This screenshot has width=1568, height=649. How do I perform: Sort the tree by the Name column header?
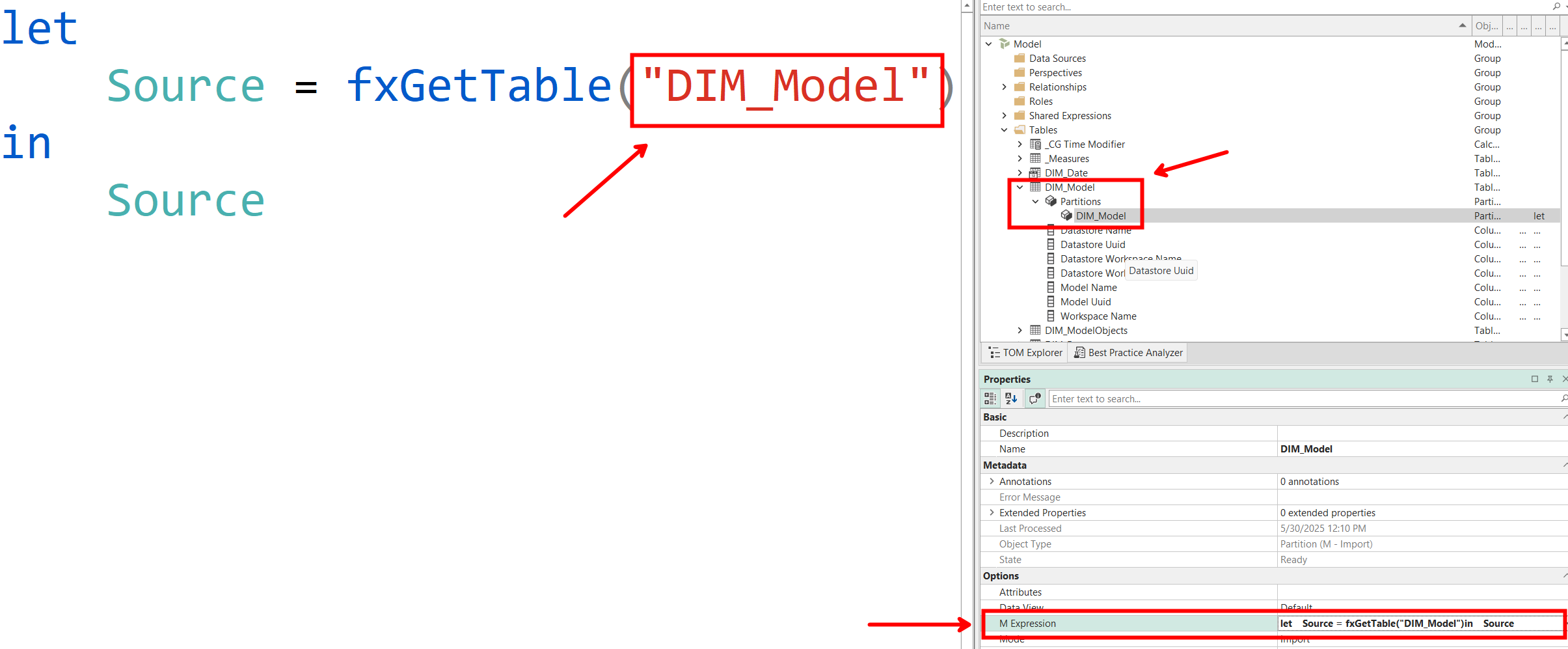click(x=997, y=25)
